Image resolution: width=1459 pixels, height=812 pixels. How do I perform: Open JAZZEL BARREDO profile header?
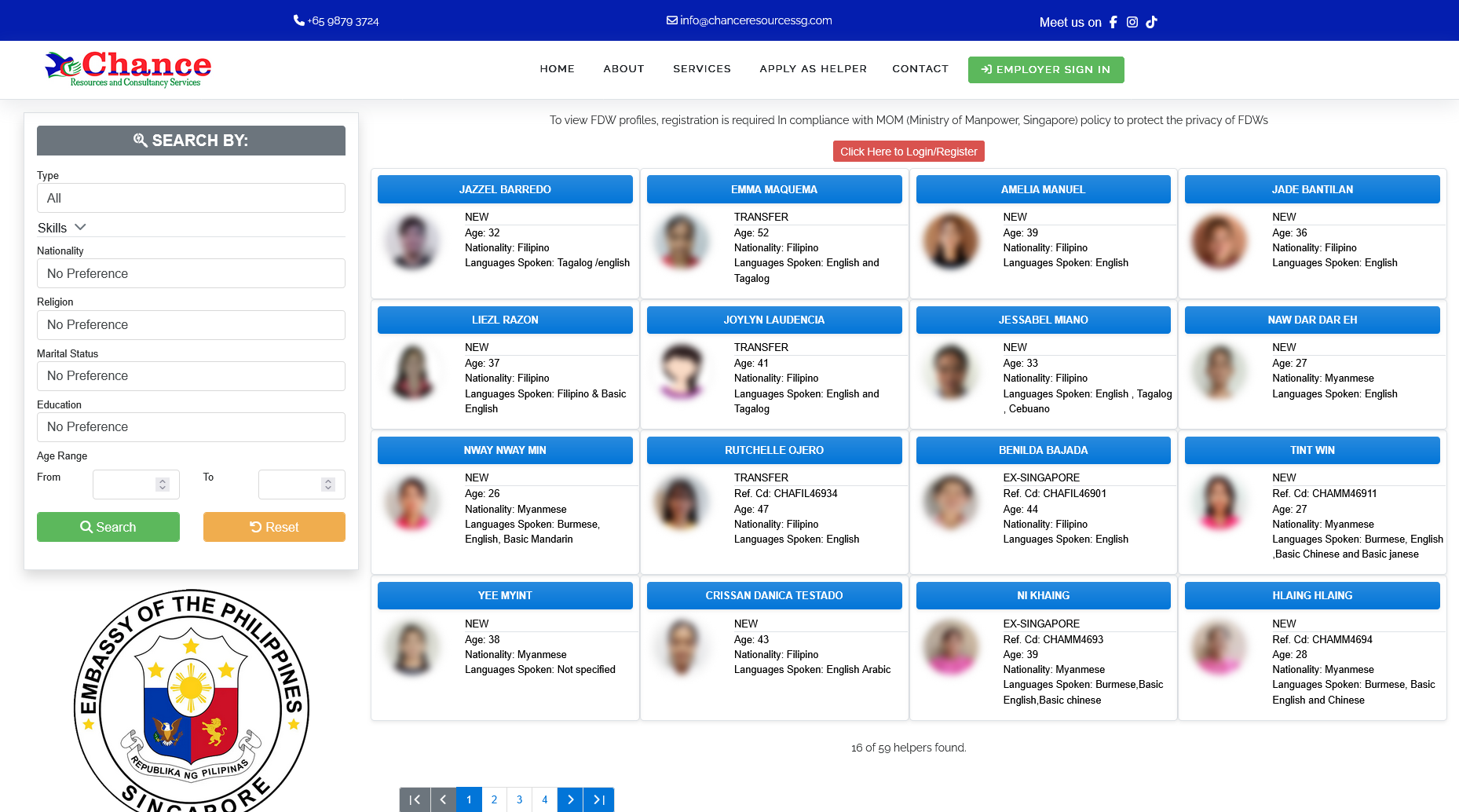click(x=505, y=189)
